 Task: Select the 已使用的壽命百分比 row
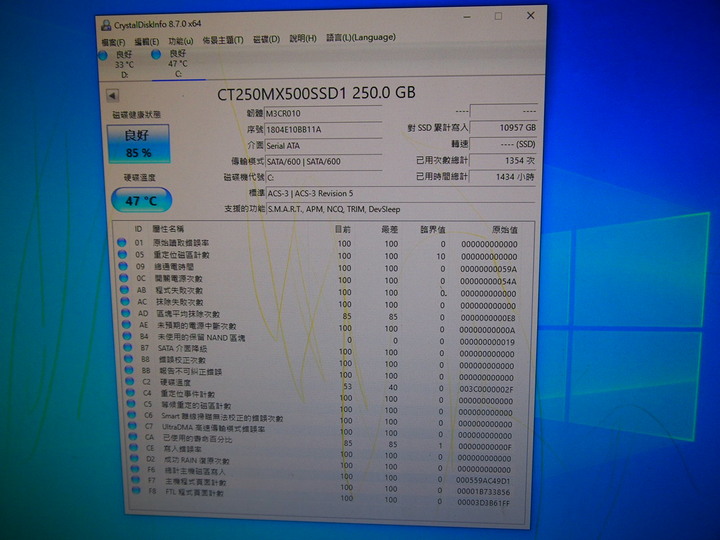[321, 440]
